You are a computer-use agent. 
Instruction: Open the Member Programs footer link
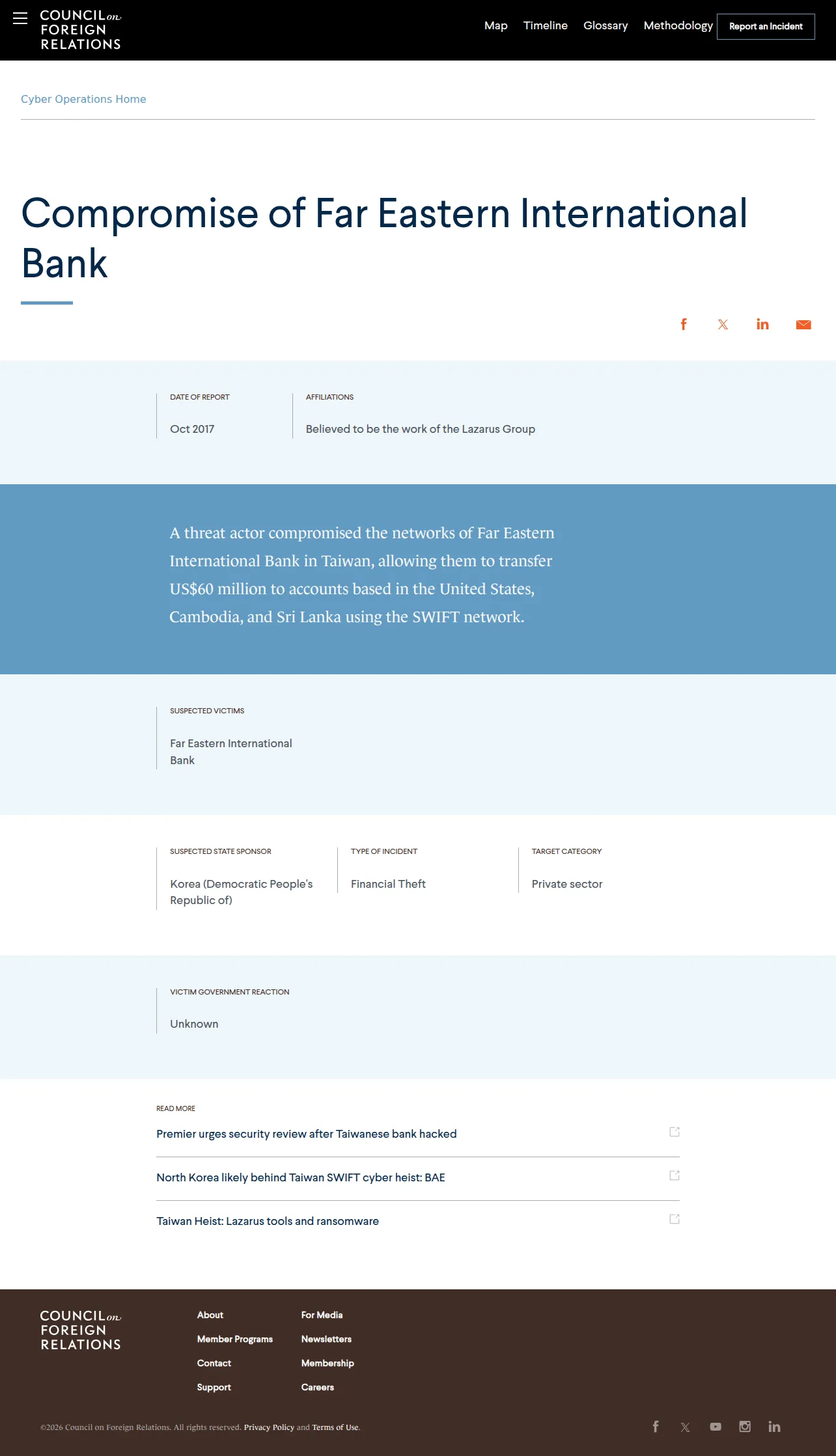[x=235, y=1339]
